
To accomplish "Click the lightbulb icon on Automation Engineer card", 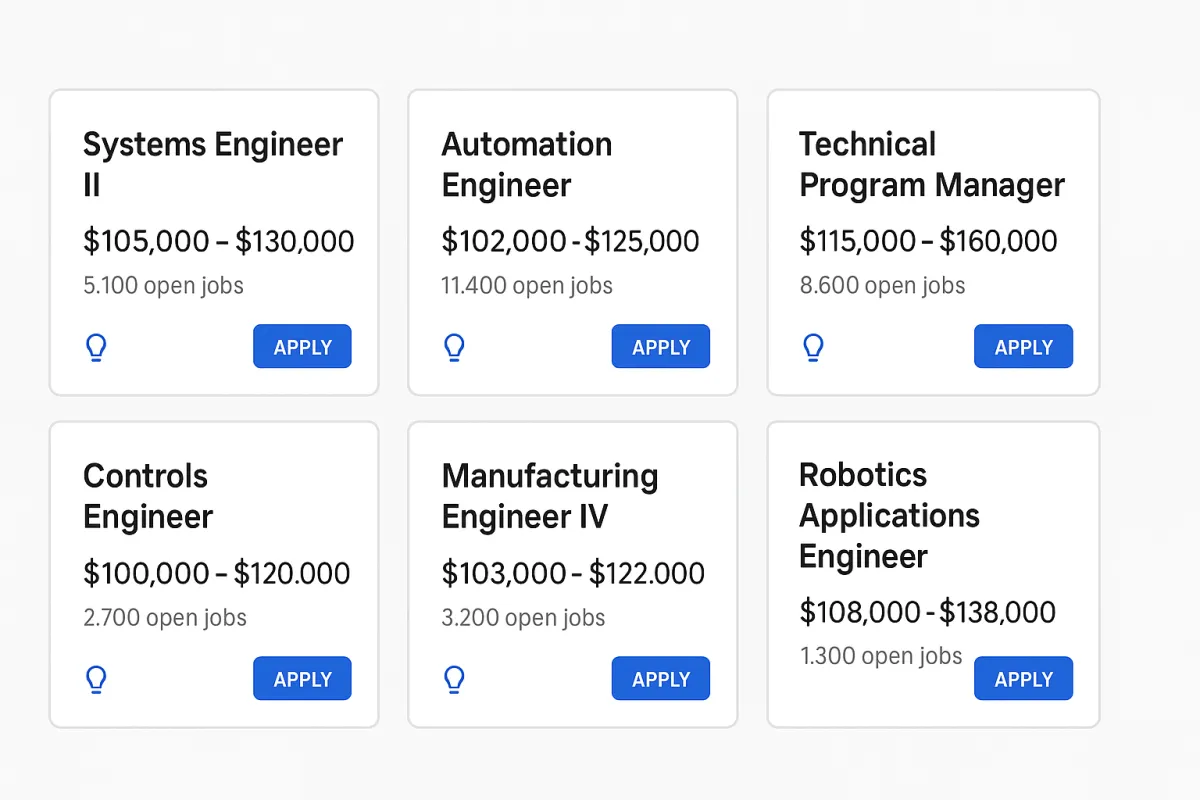I will tap(454, 347).
